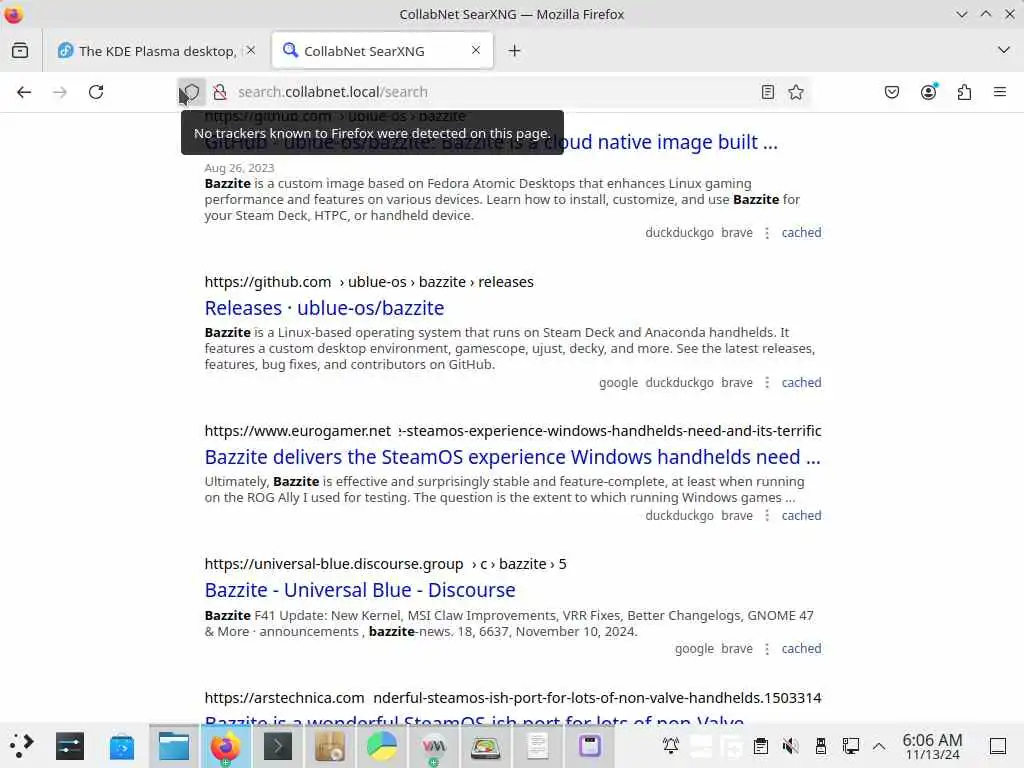
Task: Close the CollabNet SearXNG tab
Action: pyautogui.click(x=476, y=50)
